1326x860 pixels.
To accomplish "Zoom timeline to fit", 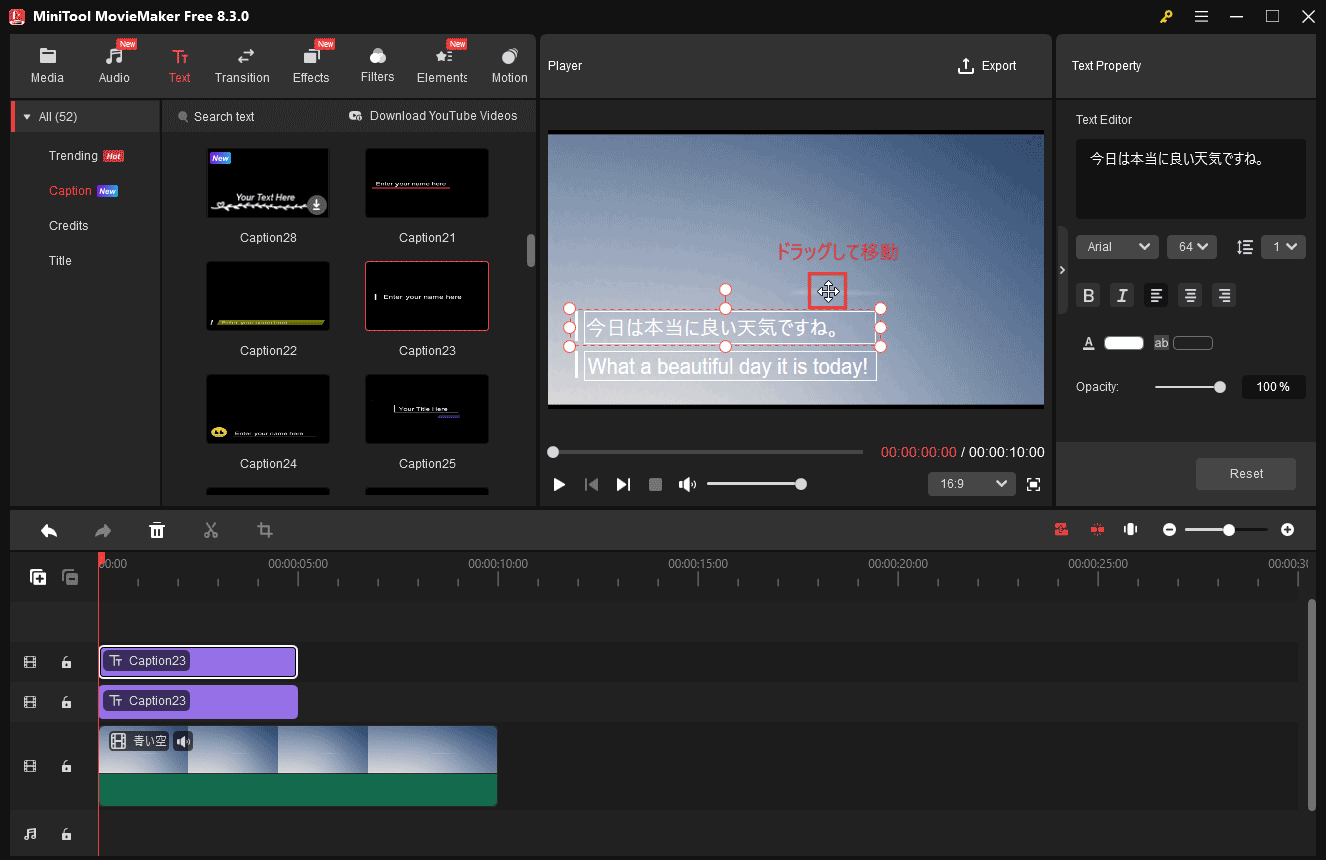I will click(x=1131, y=530).
